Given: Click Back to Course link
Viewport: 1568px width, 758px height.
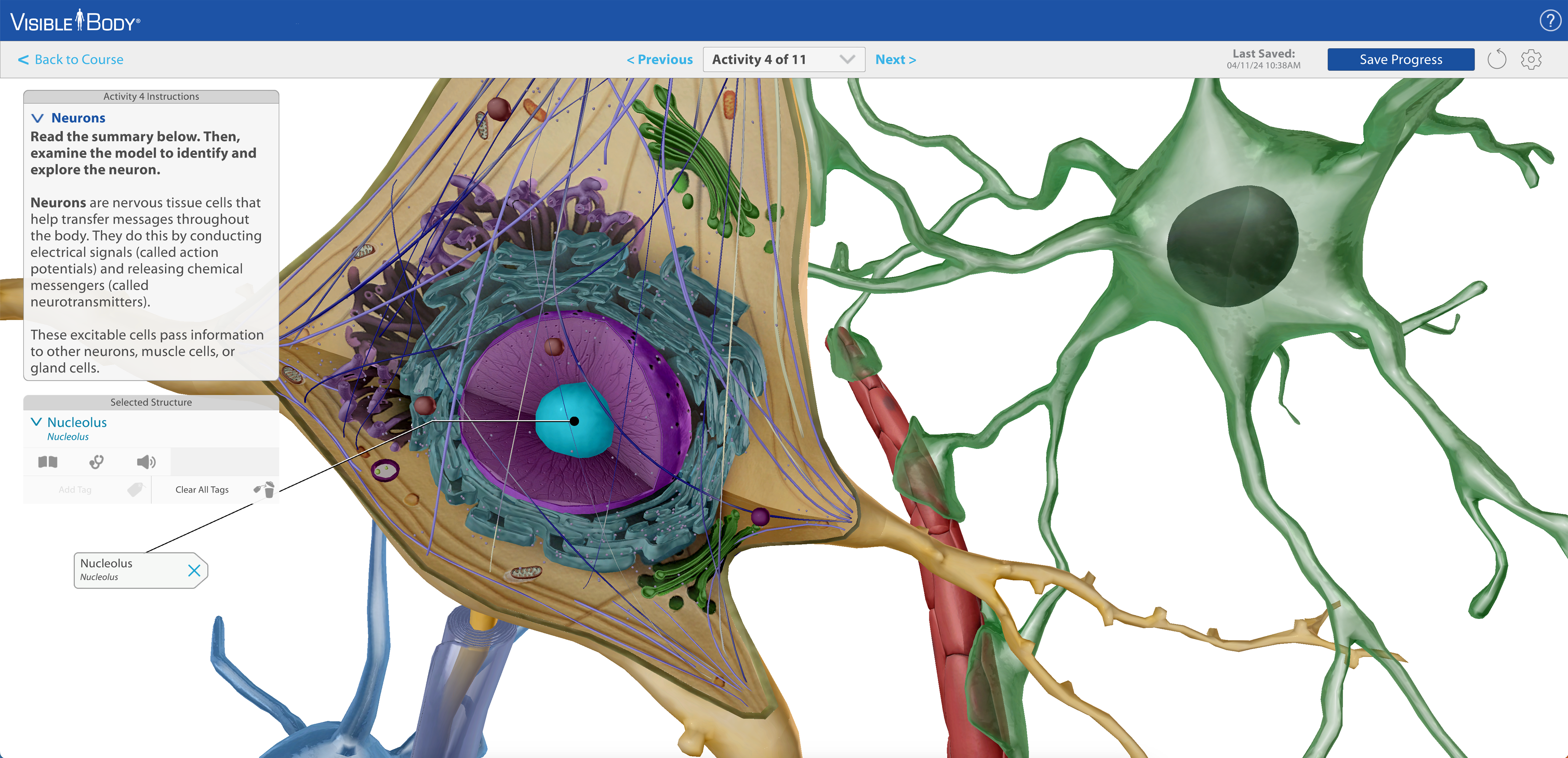Looking at the screenshot, I should 71,60.
